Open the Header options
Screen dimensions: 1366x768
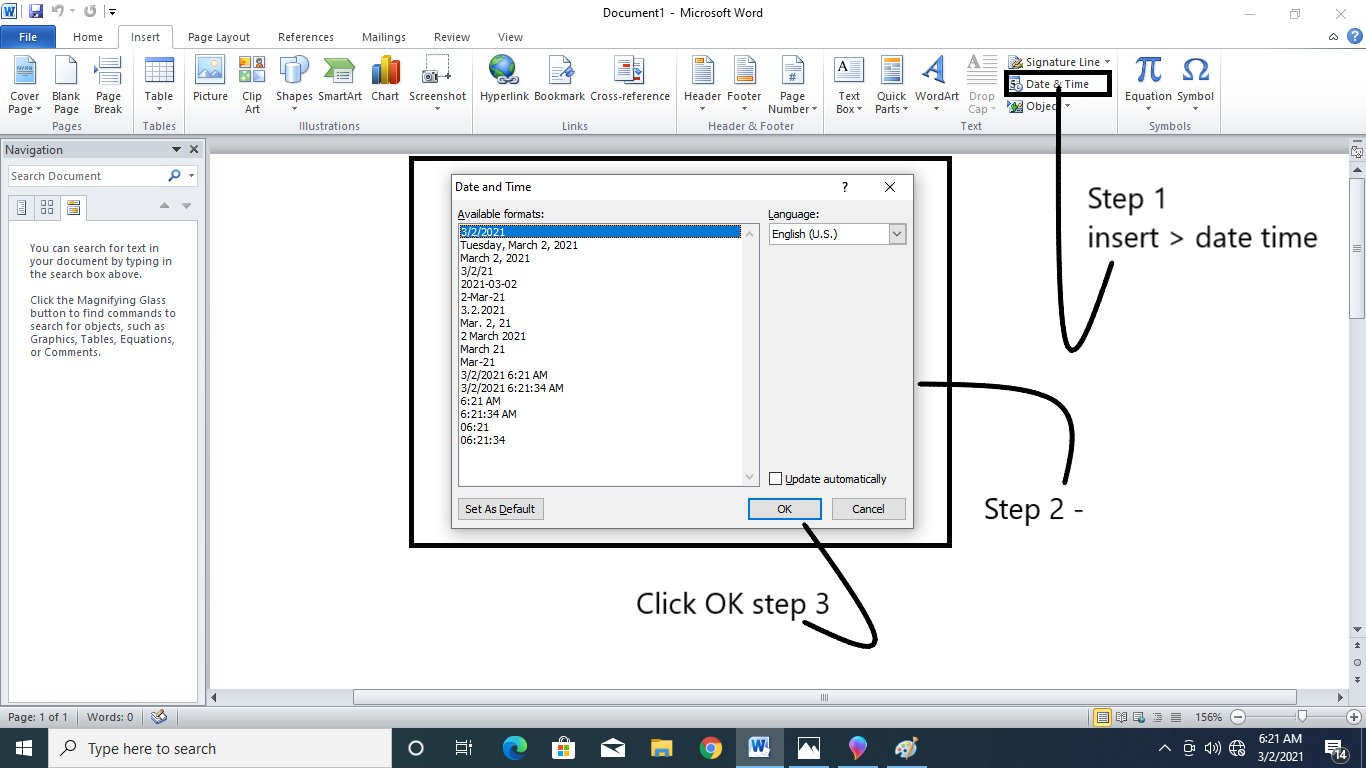[702, 86]
